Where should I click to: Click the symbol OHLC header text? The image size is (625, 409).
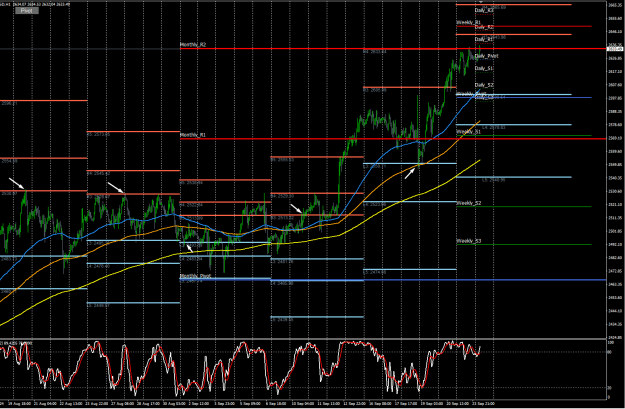click(35, 4)
